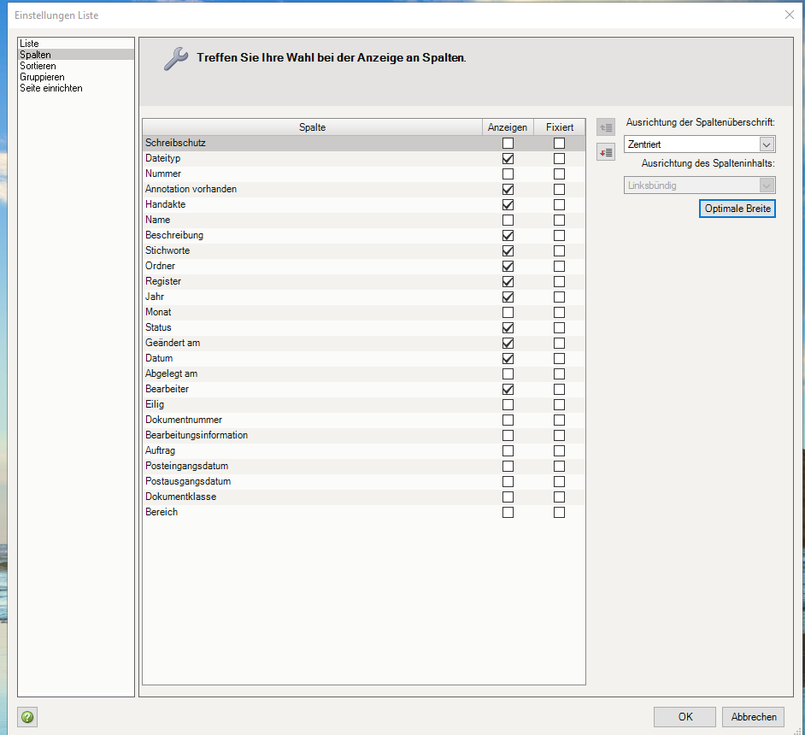The width and height of the screenshot is (805, 735).
Task: Uncheck Anzeigen for Status
Action: 508,328
